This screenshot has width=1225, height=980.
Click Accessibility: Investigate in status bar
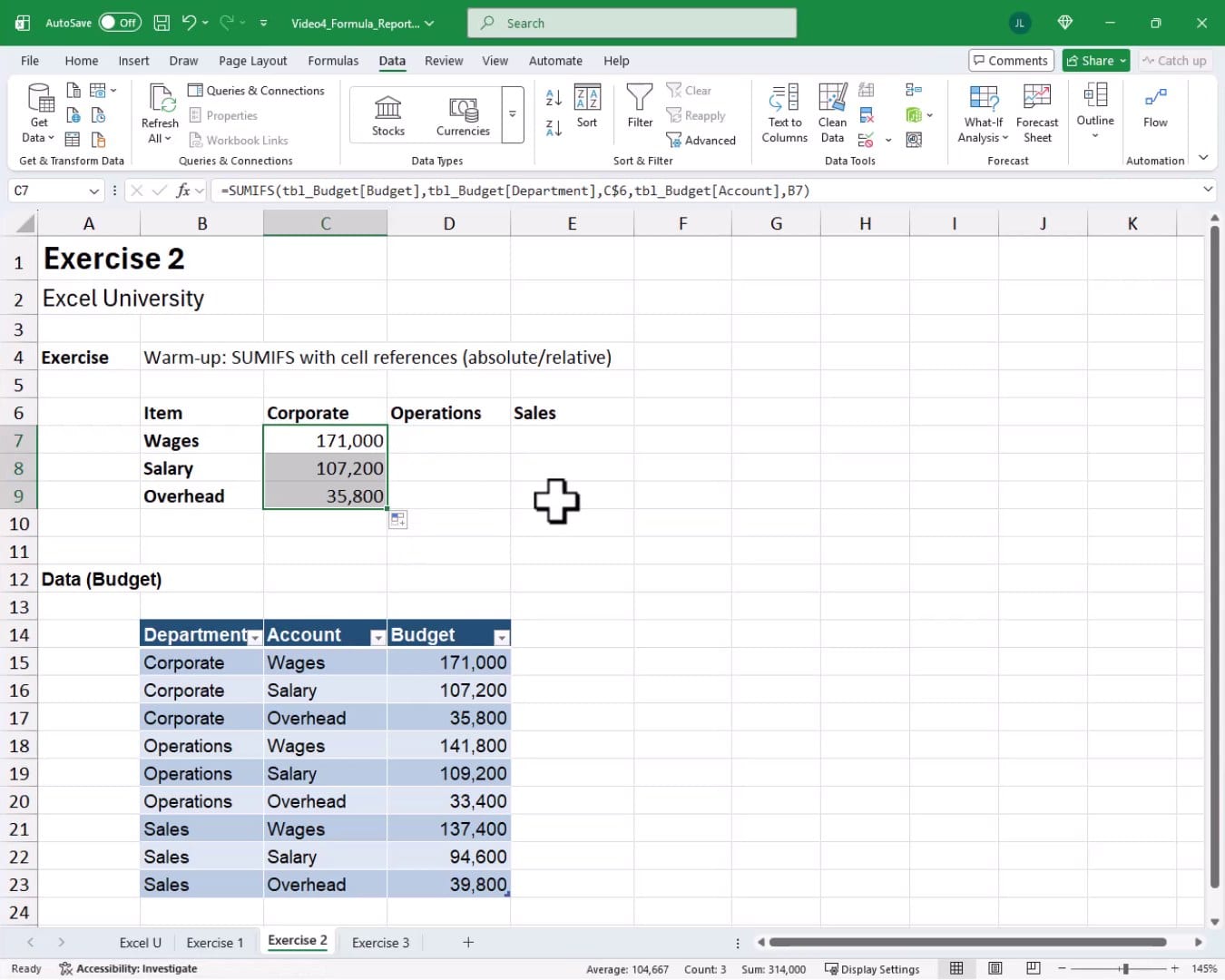[x=128, y=969]
